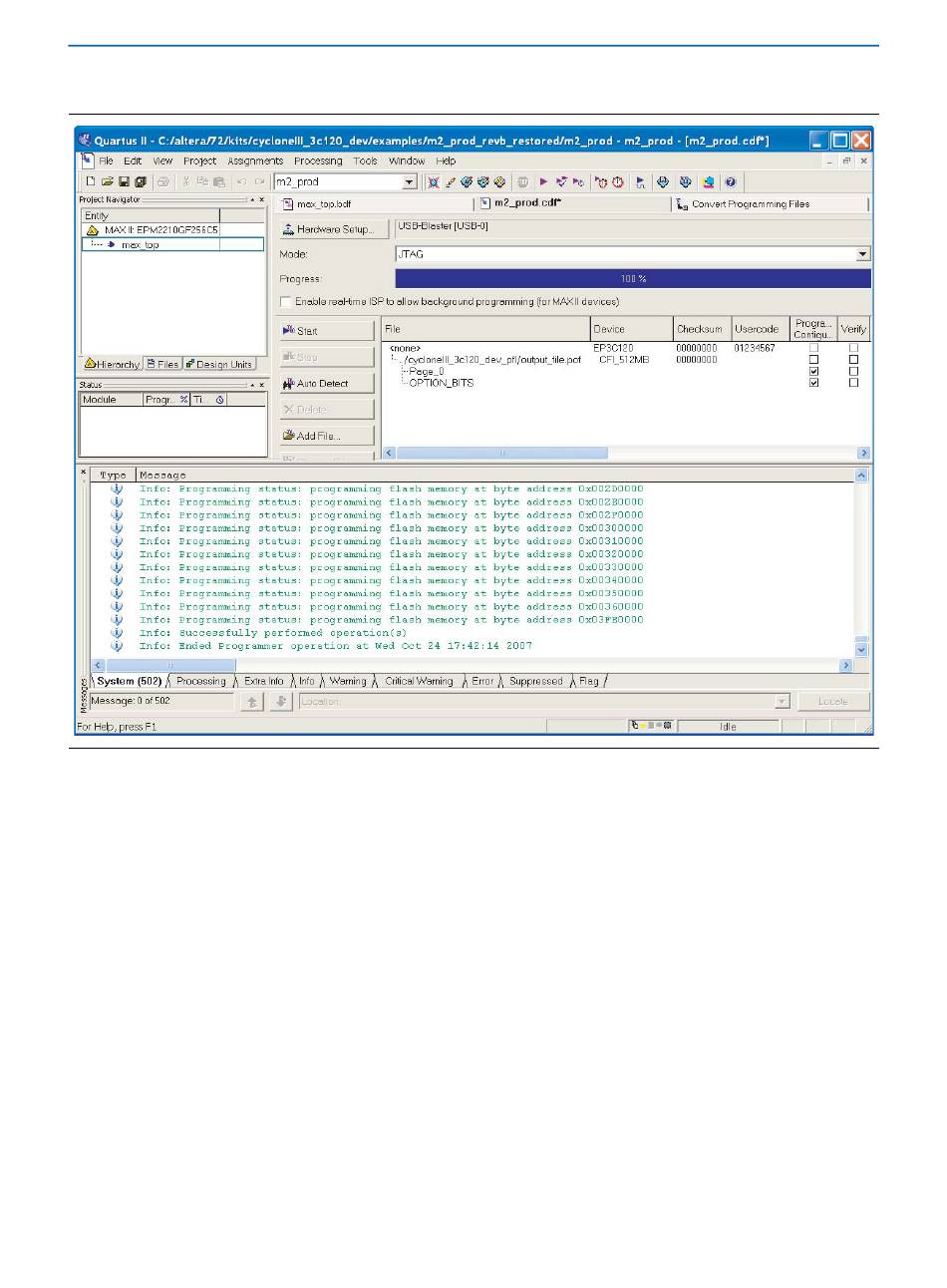The width and height of the screenshot is (947, 1288).
Task: Click the Save toolbar icon
Action: (x=124, y=181)
